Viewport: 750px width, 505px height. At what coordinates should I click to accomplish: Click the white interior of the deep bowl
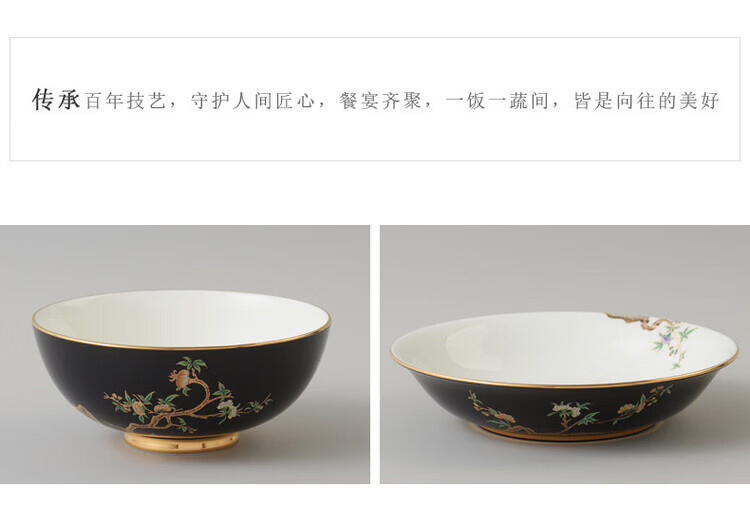[x=182, y=317]
